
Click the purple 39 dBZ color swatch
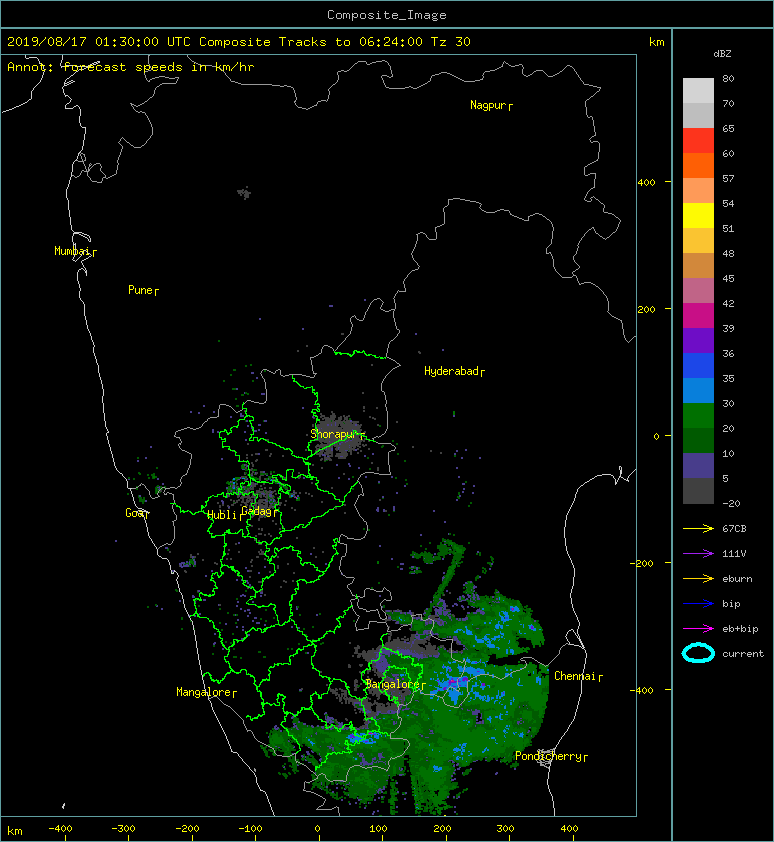click(698, 340)
